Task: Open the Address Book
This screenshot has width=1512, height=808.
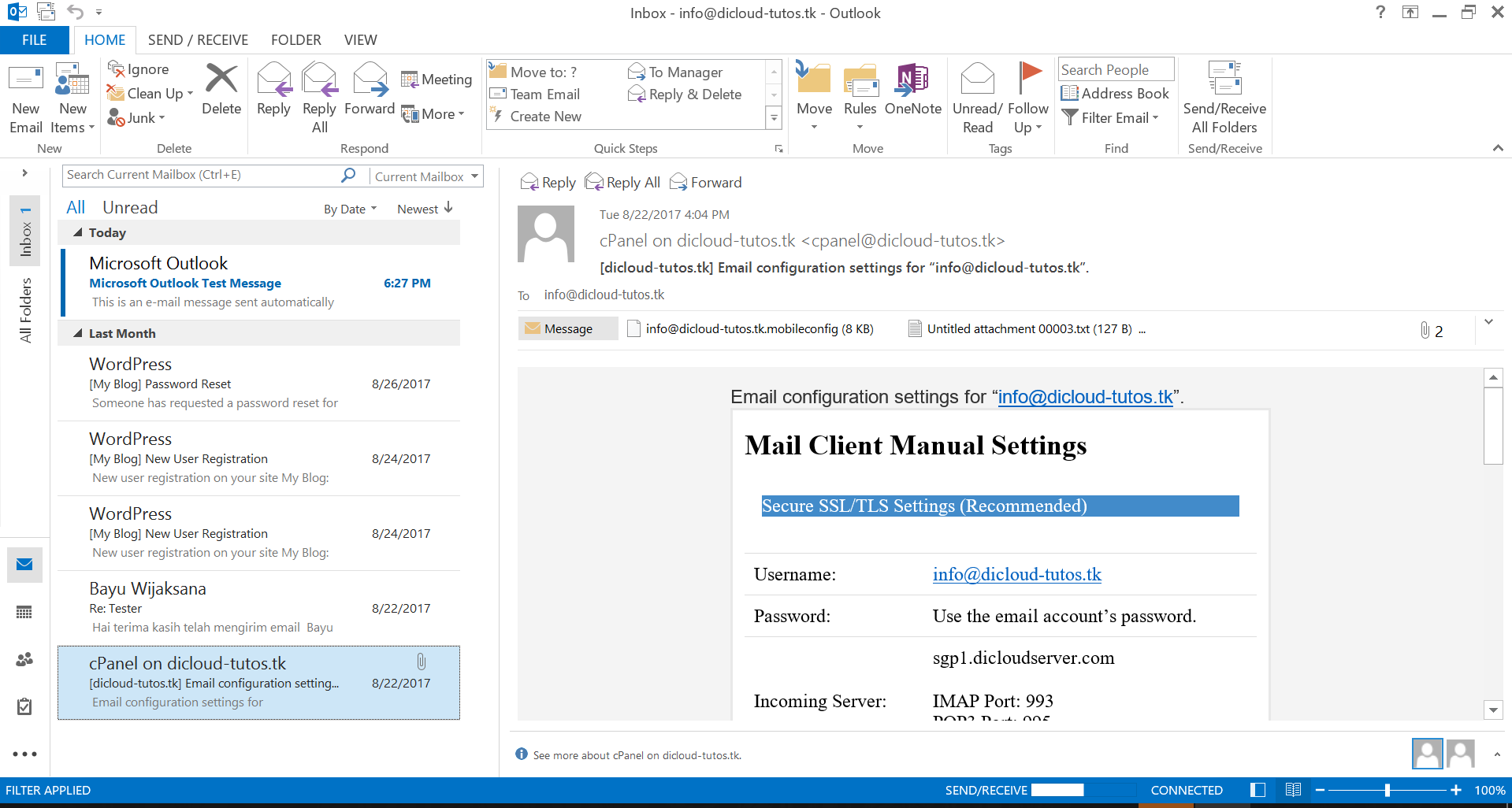Action: click(1115, 93)
